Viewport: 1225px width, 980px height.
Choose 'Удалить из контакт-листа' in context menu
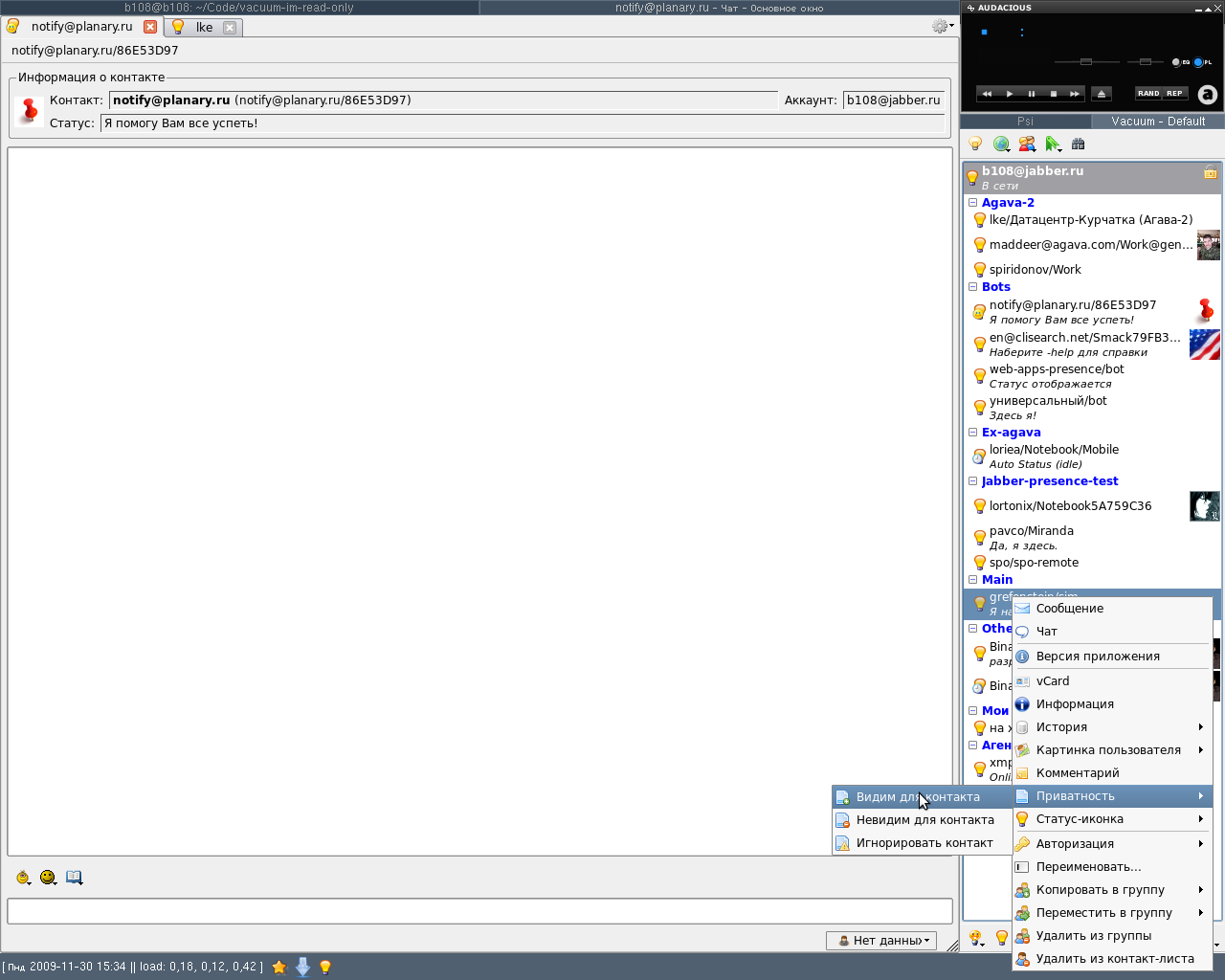click(1114, 959)
